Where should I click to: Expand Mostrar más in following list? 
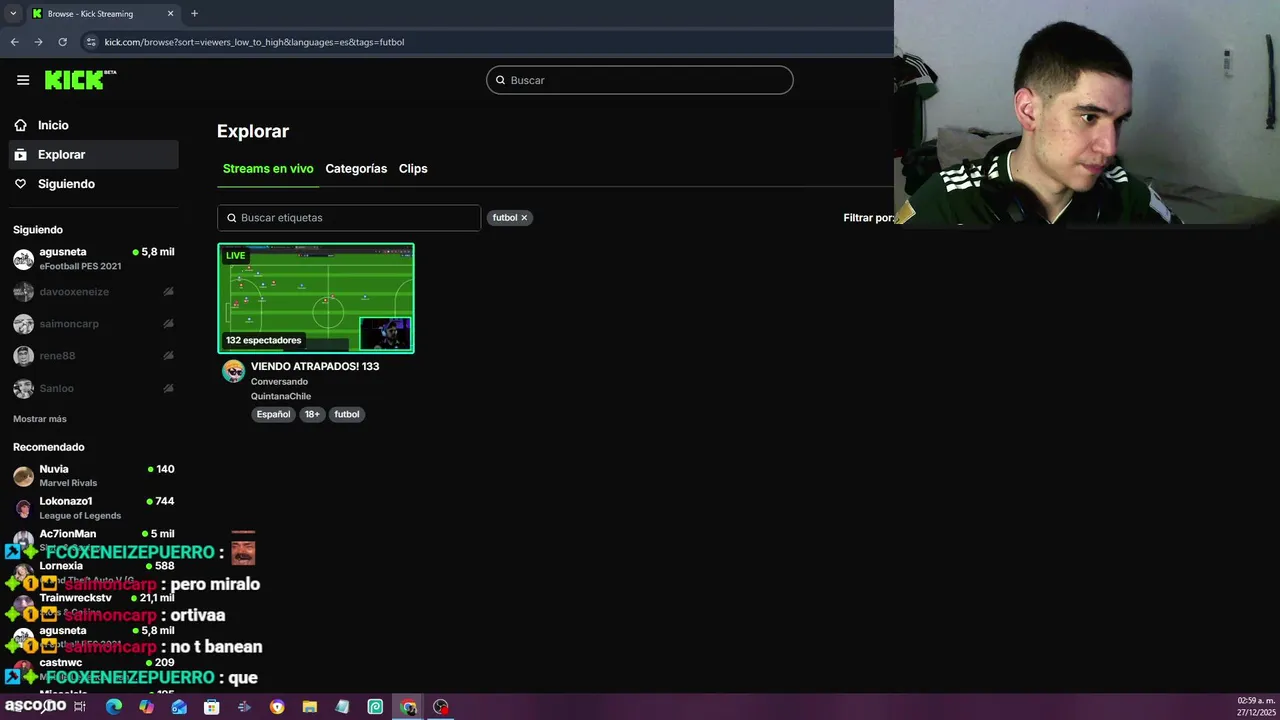coord(40,419)
